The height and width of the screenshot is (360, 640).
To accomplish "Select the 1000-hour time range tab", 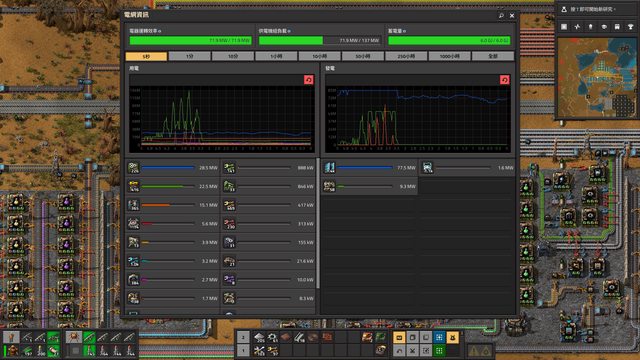I will click(449, 56).
